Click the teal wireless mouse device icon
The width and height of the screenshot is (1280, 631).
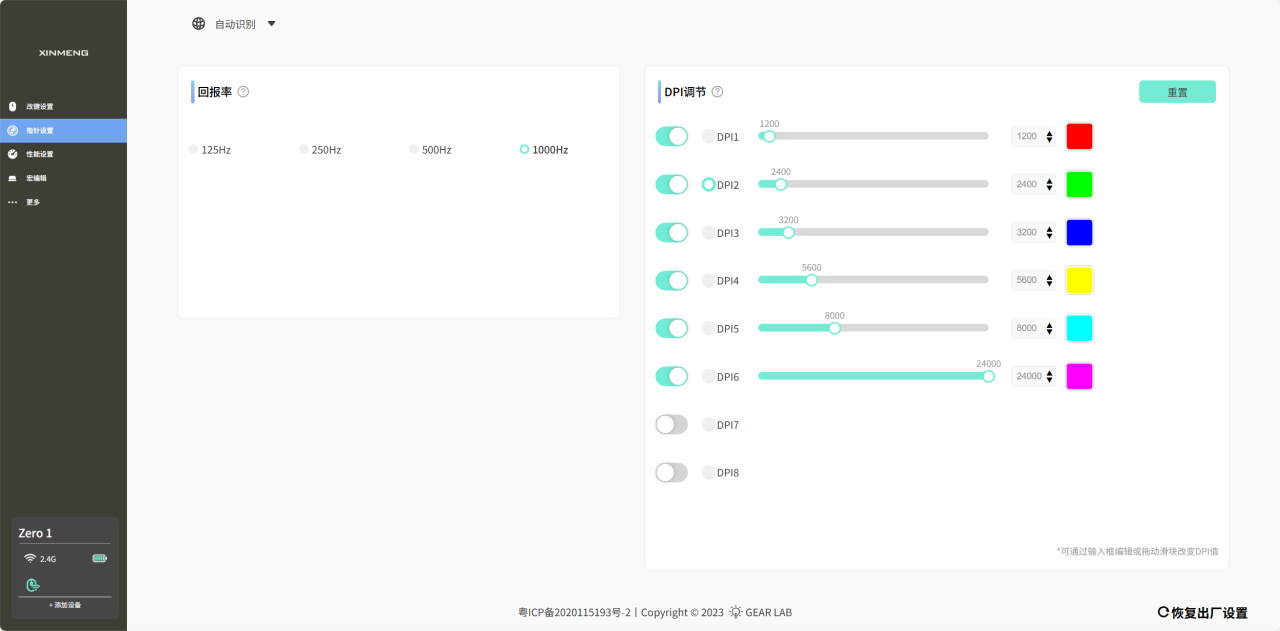coord(32,584)
